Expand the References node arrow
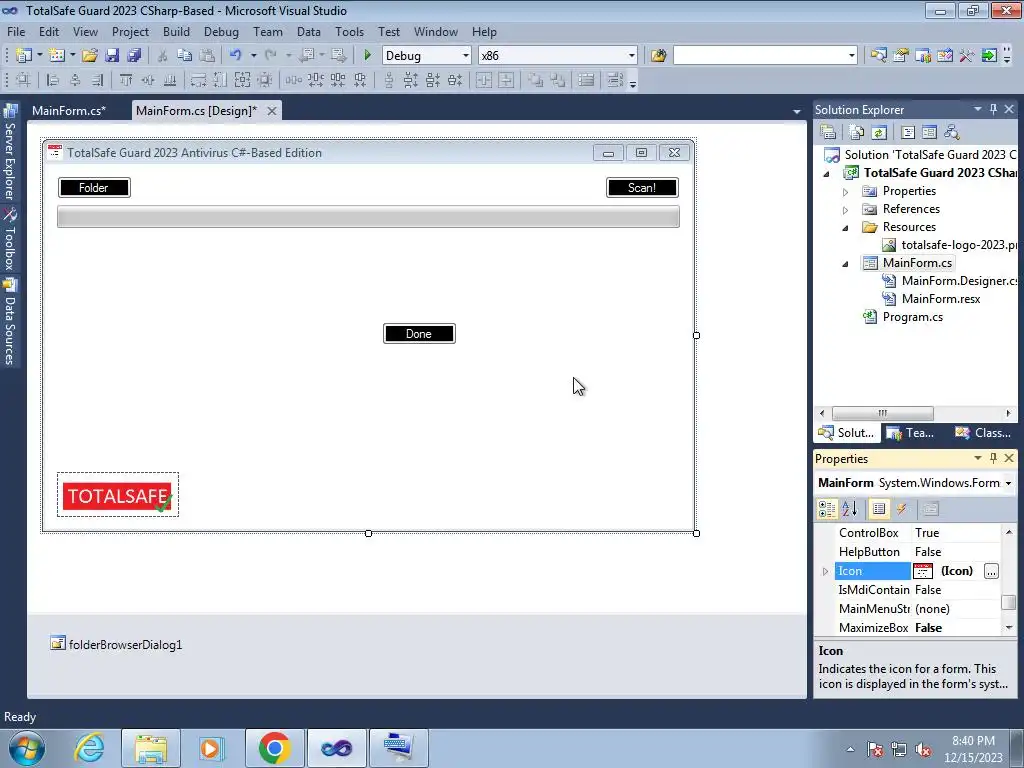Screen dimensions: 1024x768 pyautogui.click(x=845, y=210)
